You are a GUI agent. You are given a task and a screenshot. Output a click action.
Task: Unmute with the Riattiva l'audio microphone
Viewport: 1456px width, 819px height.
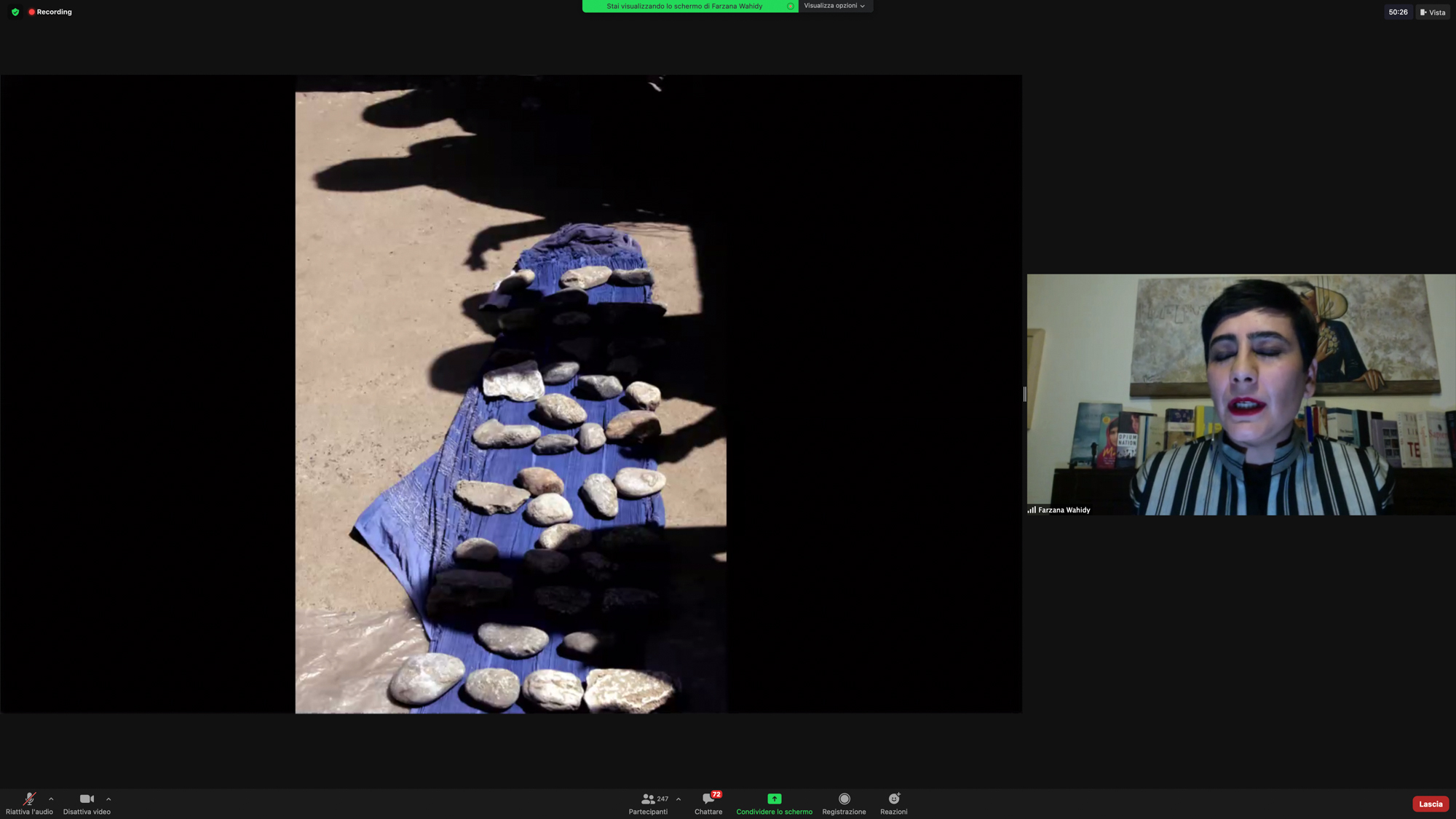pyautogui.click(x=29, y=799)
